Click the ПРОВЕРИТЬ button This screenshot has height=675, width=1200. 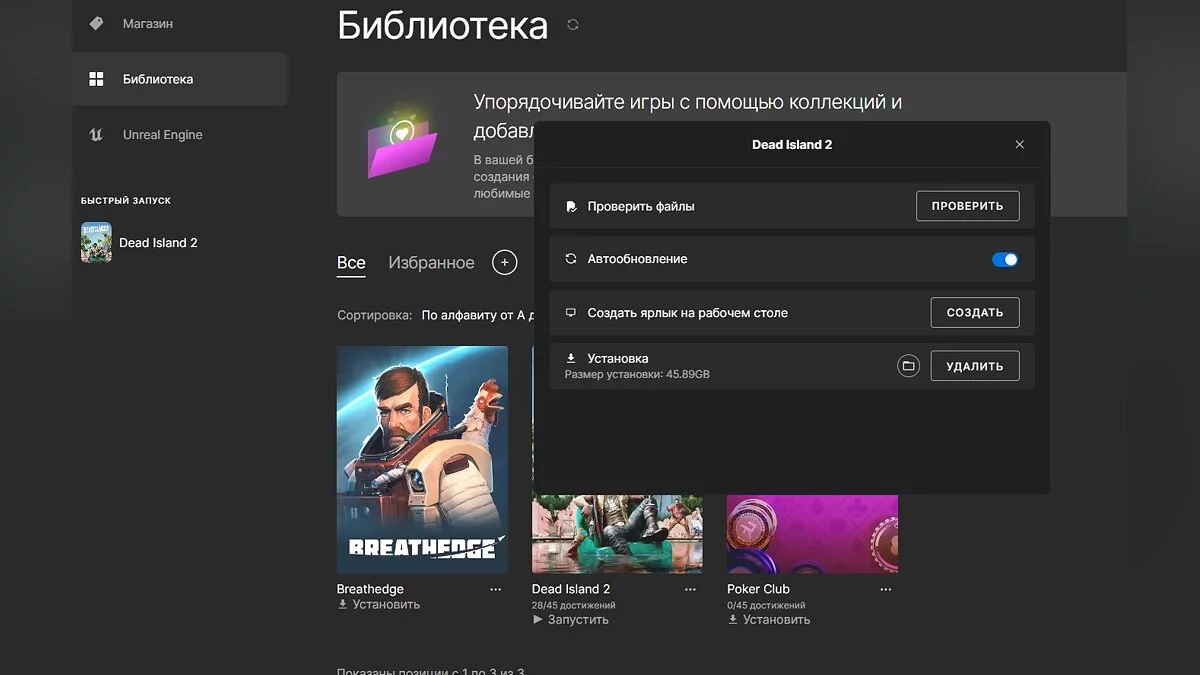(x=968, y=206)
